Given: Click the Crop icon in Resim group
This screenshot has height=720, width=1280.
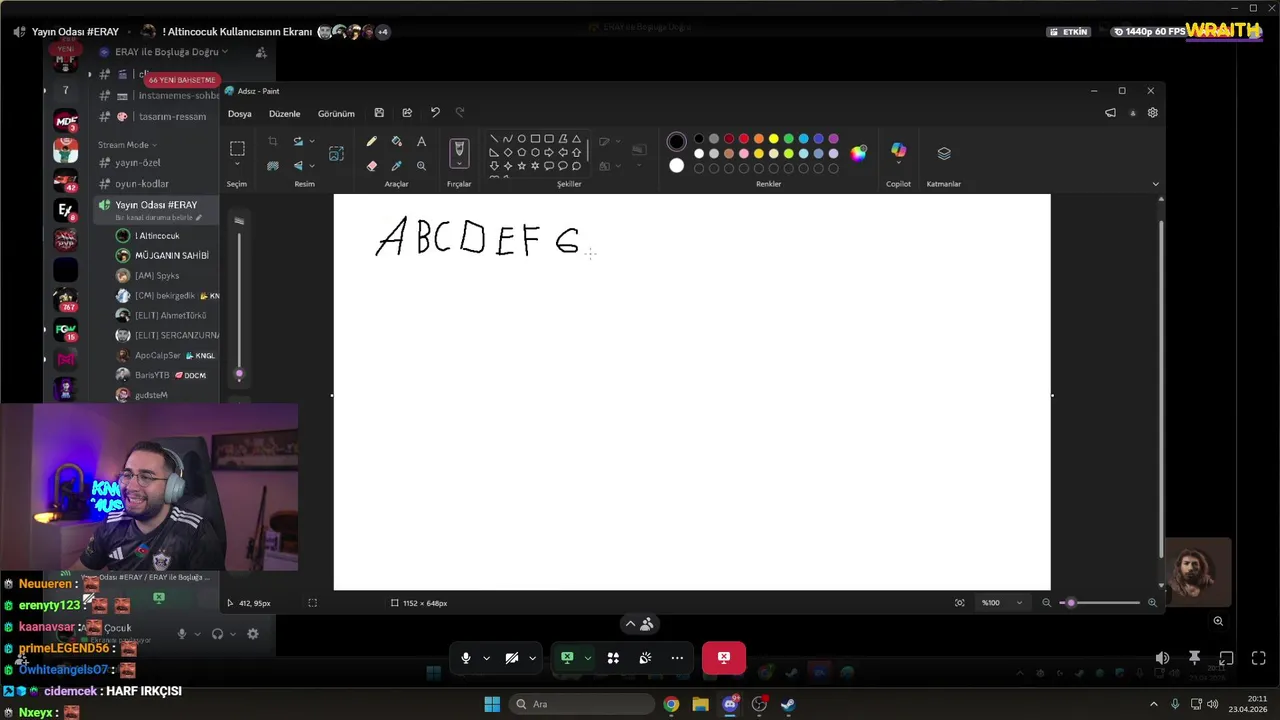Looking at the screenshot, I should [x=273, y=142].
